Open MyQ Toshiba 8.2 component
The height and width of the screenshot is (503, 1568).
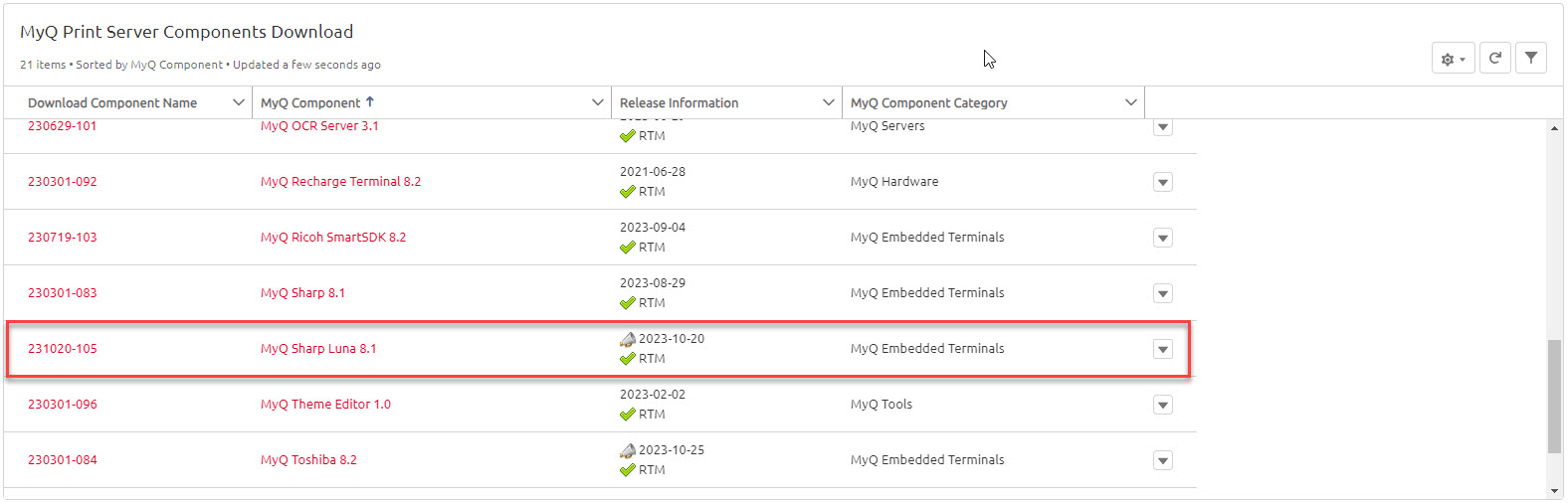pos(308,460)
